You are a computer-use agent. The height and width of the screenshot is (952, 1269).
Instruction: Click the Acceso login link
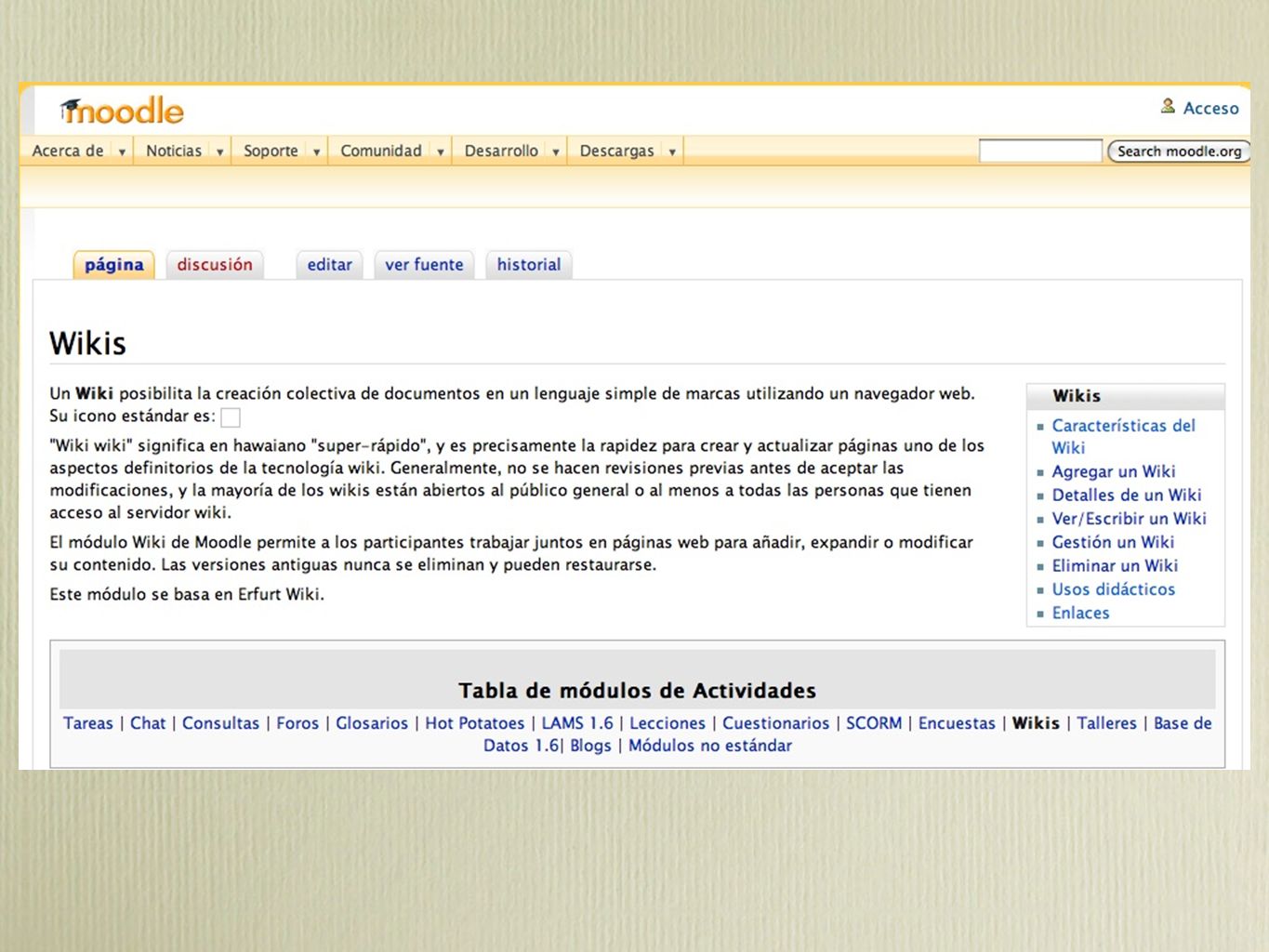point(1210,109)
